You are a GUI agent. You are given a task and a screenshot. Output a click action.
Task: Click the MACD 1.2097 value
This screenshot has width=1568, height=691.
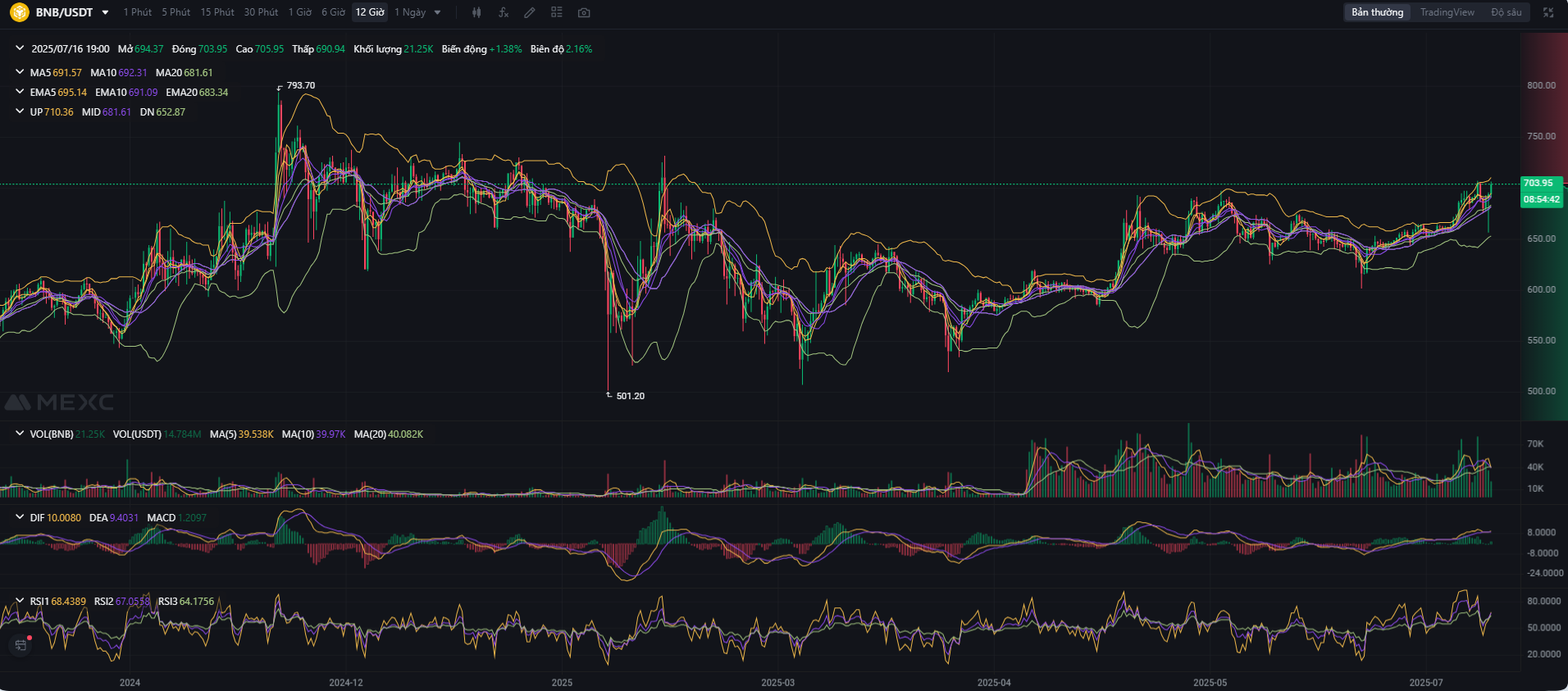click(192, 517)
